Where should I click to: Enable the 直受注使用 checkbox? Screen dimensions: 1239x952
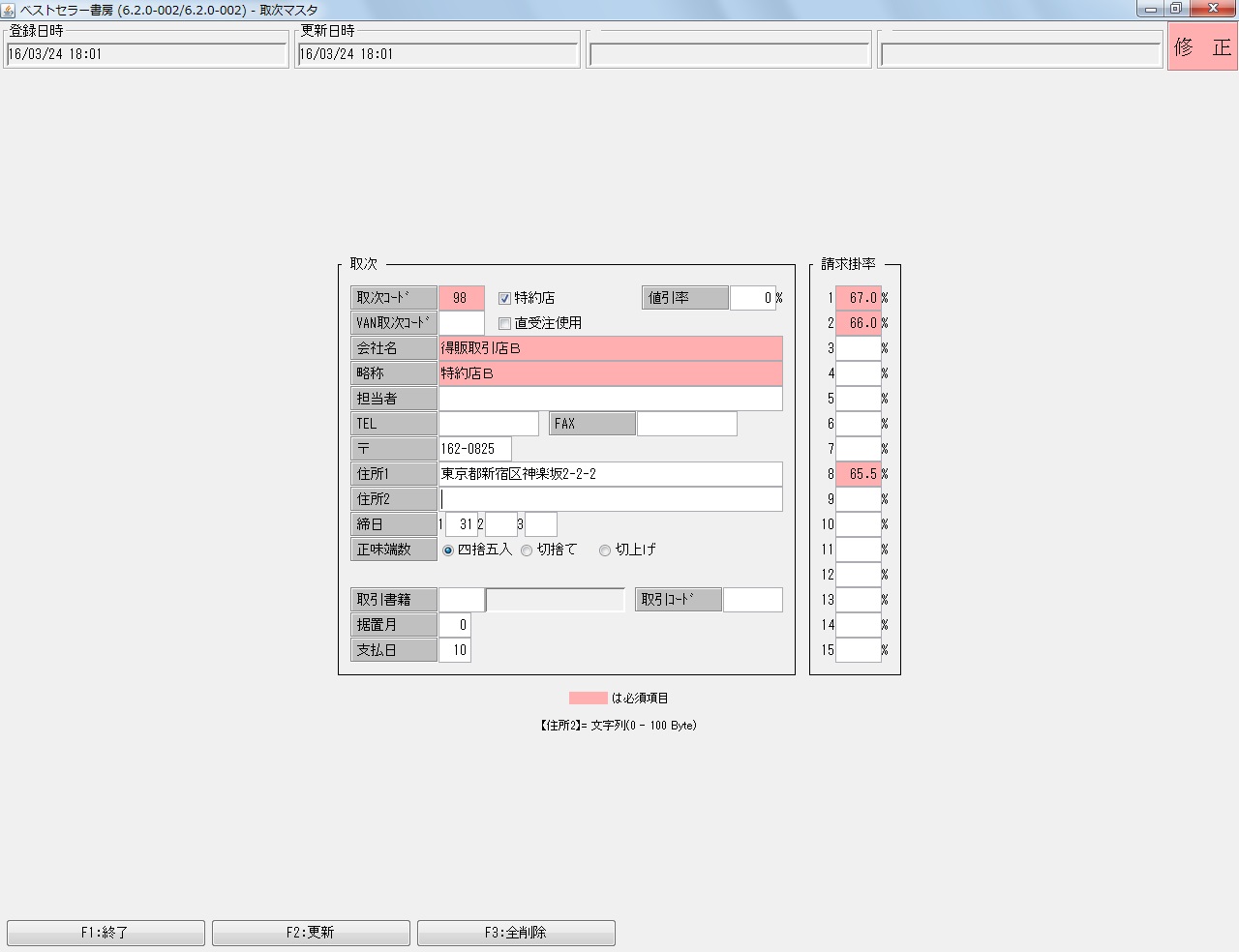504,323
